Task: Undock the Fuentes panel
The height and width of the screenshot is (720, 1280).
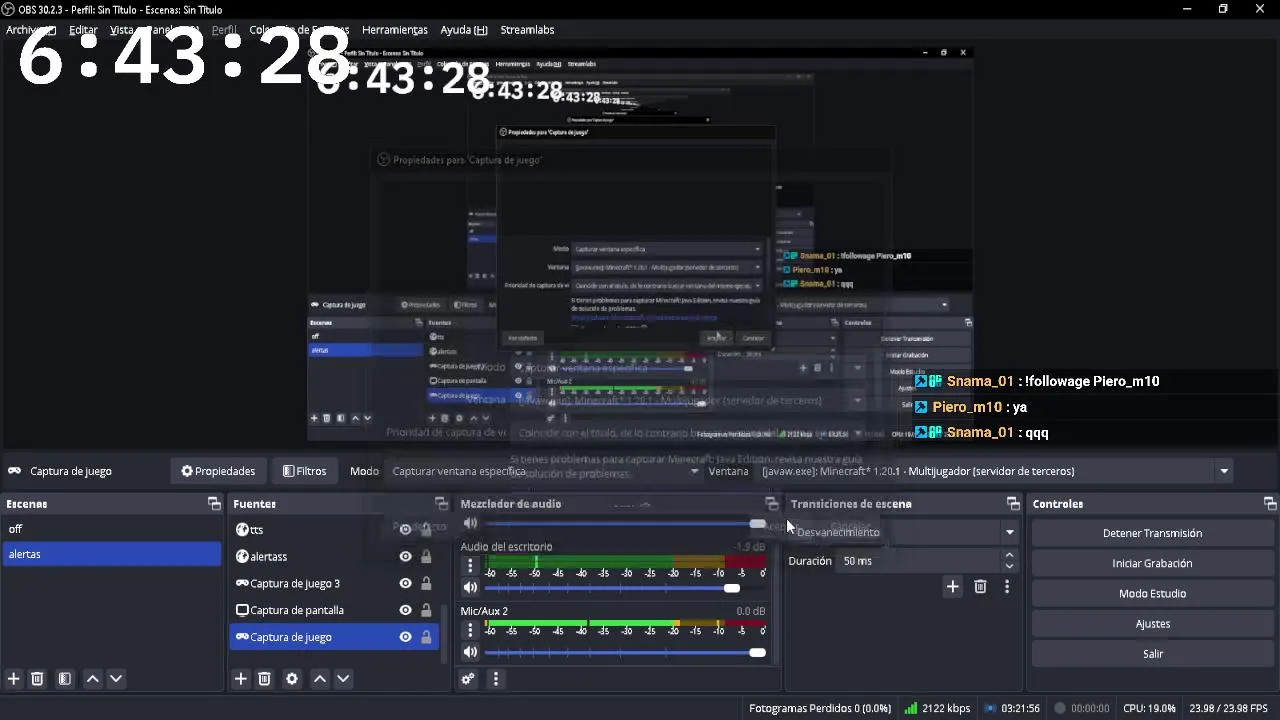Action: (441, 504)
